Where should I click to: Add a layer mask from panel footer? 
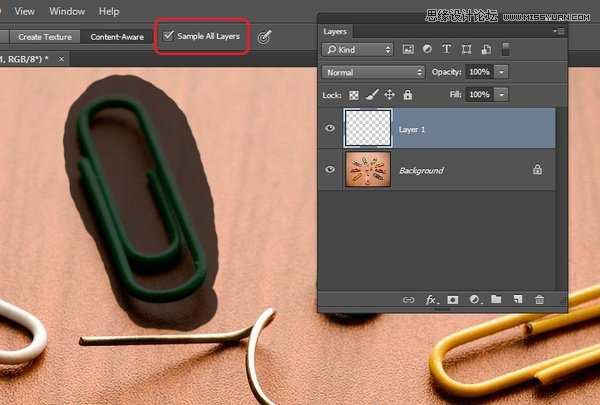(453, 299)
